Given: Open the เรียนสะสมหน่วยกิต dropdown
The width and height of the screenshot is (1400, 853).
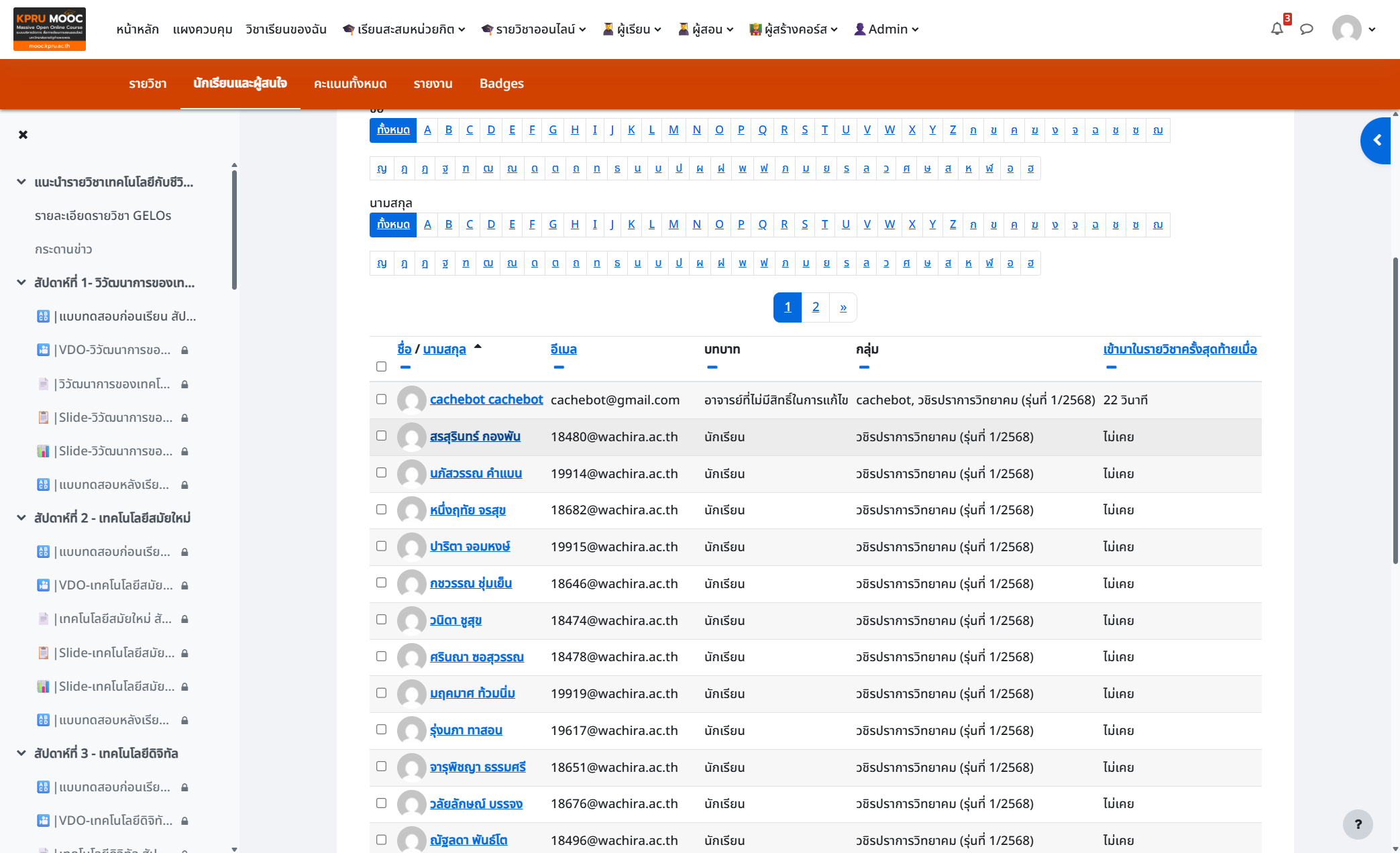Looking at the screenshot, I should [x=404, y=29].
